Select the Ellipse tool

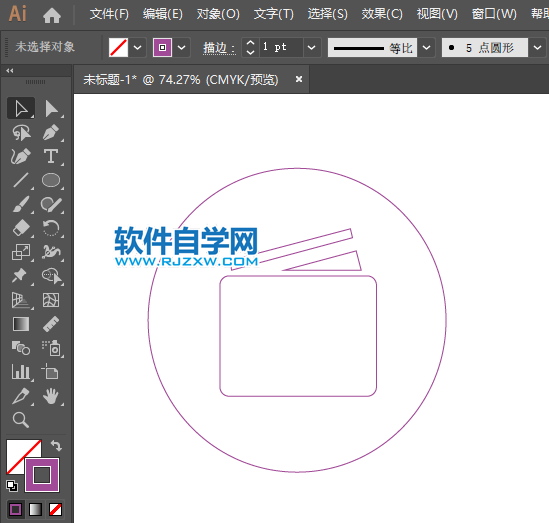(x=51, y=180)
